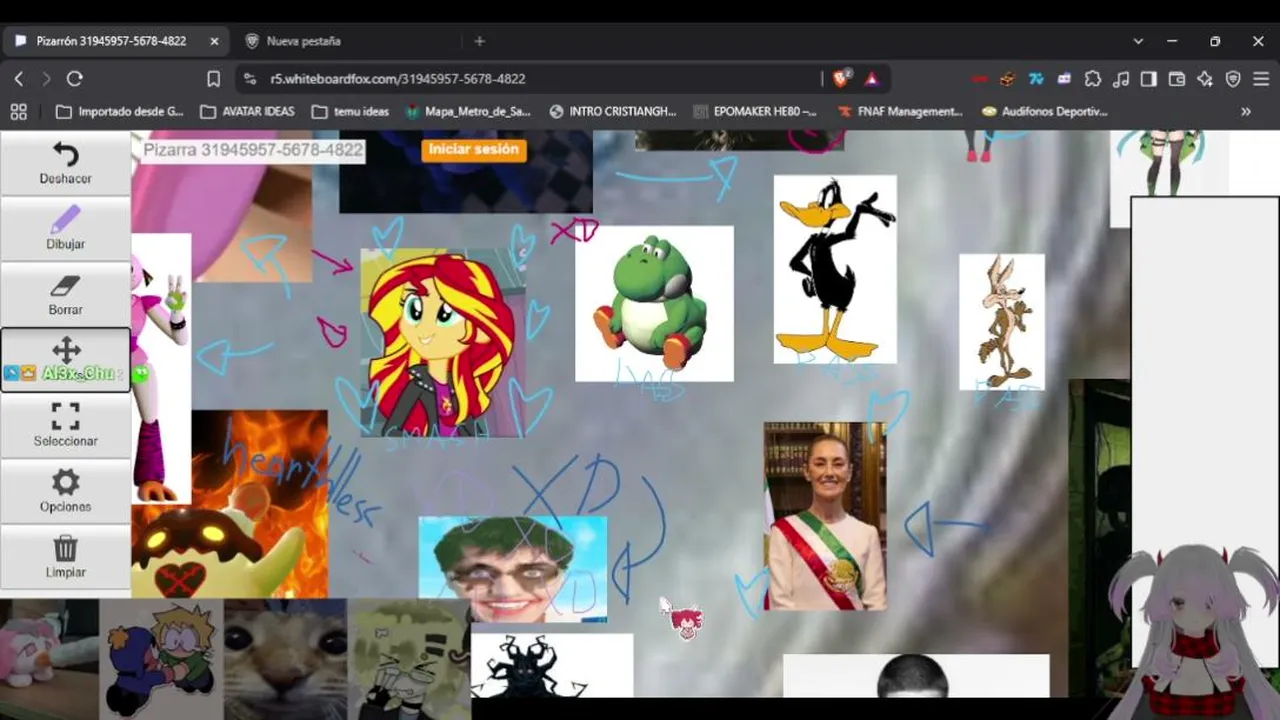Click the Brave Rewards triangle icon
Image resolution: width=1280 pixels, height=720 pixels.
click(x=871, y=78)
